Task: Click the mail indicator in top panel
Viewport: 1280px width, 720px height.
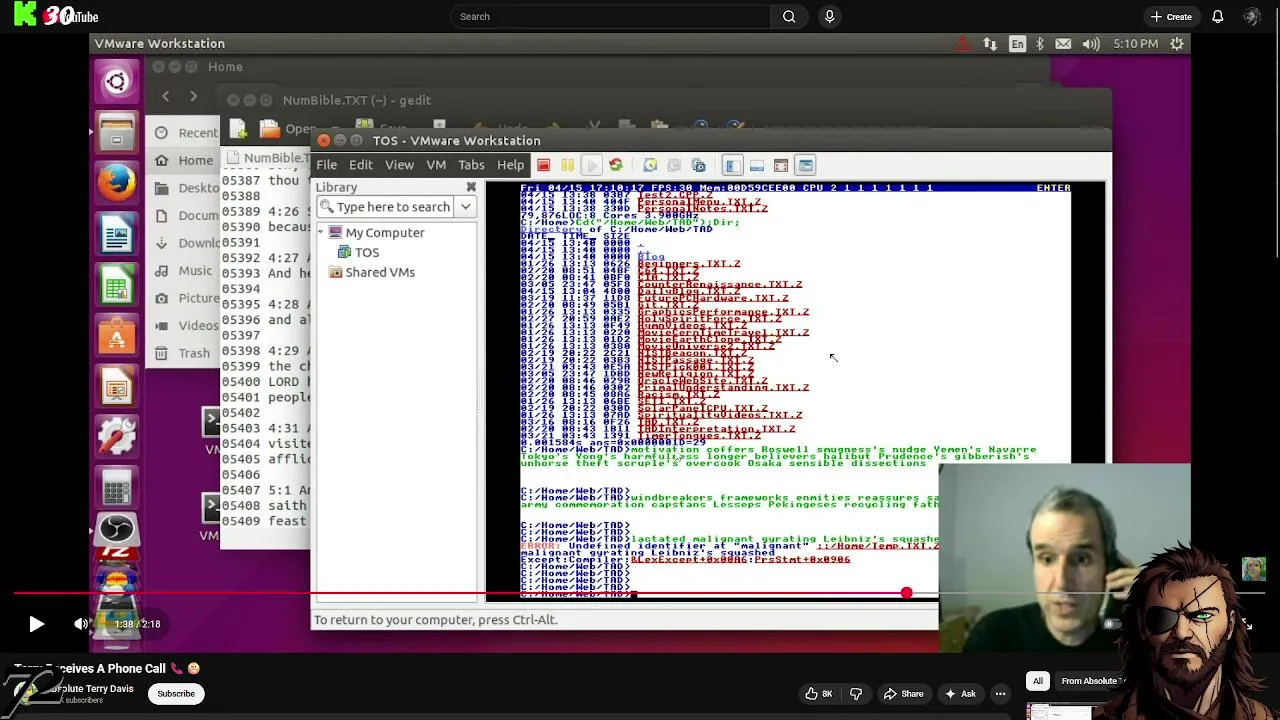Action: (x=1064, y=44)
